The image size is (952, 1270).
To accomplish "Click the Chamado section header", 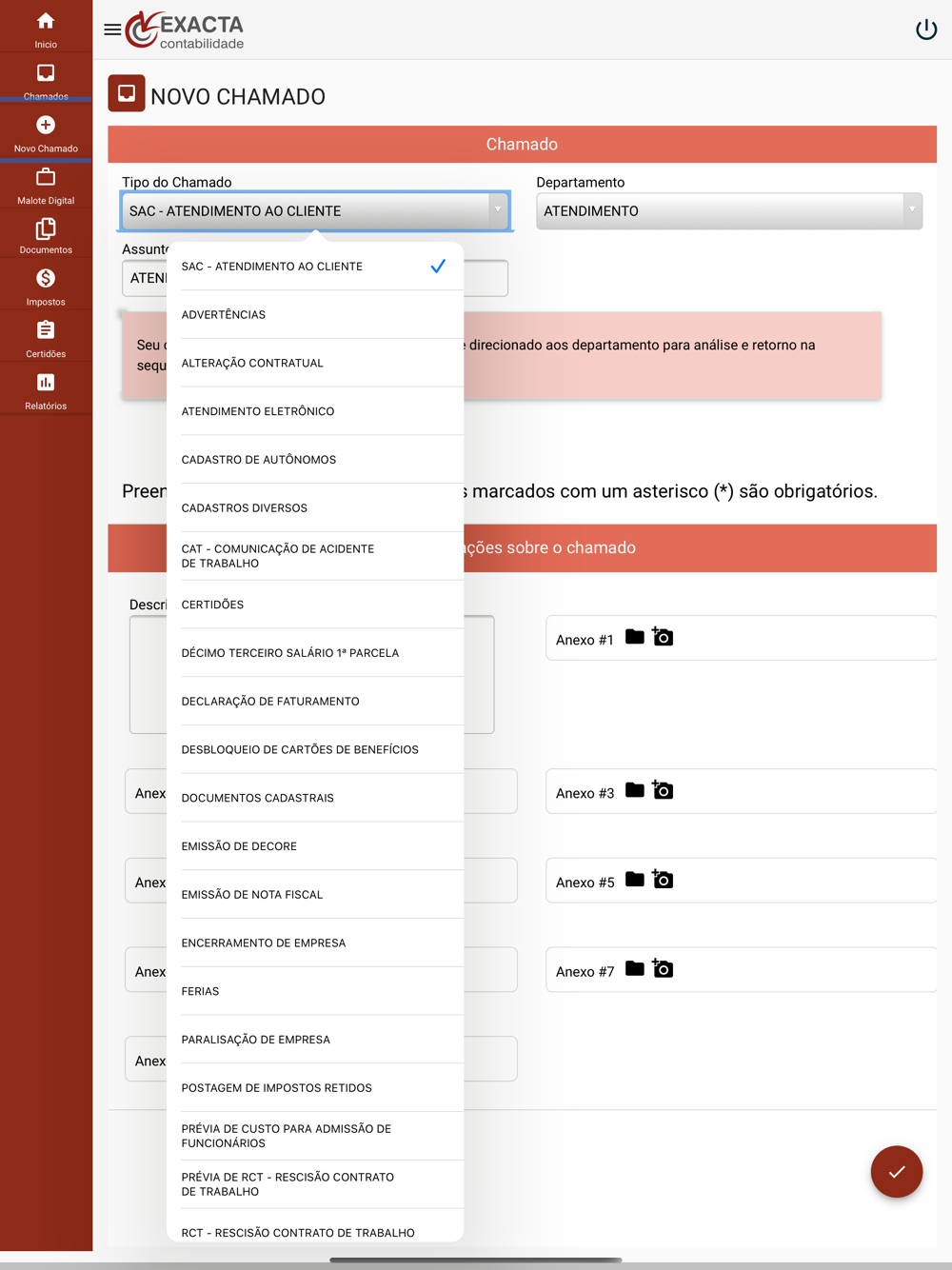I will point(522,145).
